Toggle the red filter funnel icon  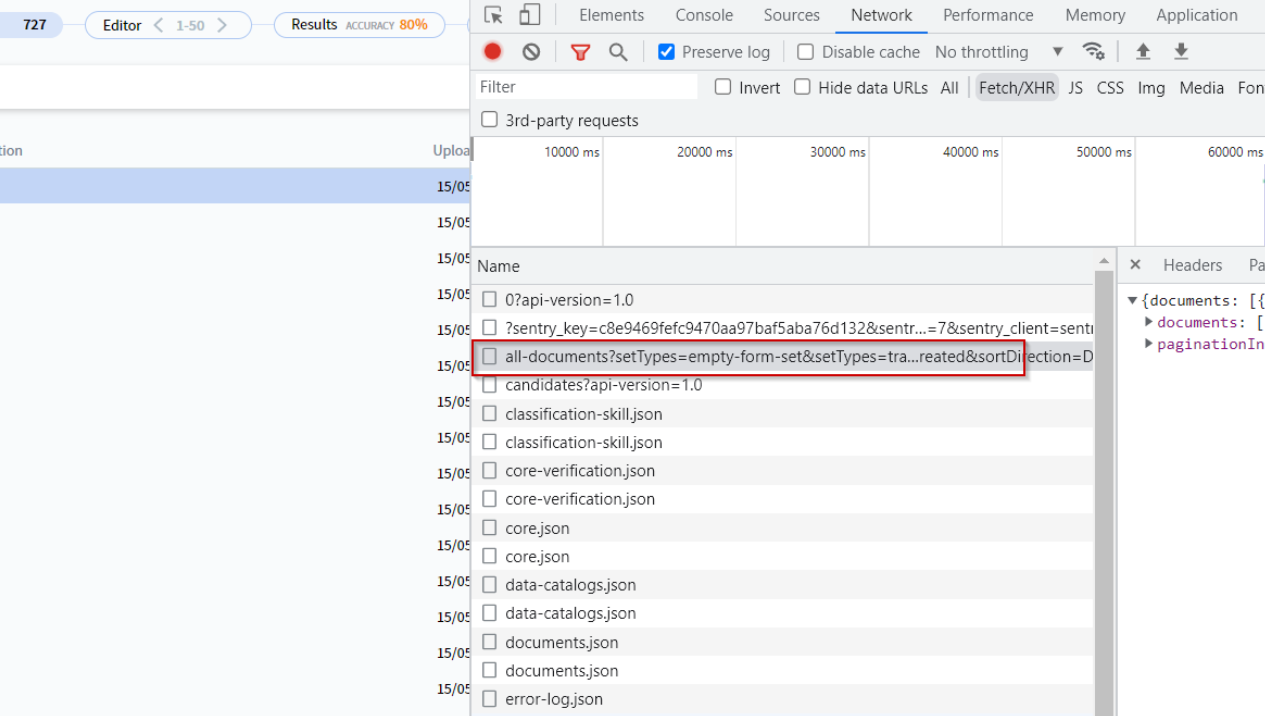pyautogui.click(x=580, y=52)
